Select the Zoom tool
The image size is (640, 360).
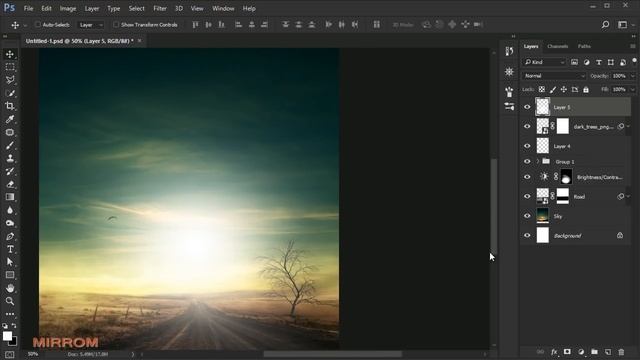10,301
